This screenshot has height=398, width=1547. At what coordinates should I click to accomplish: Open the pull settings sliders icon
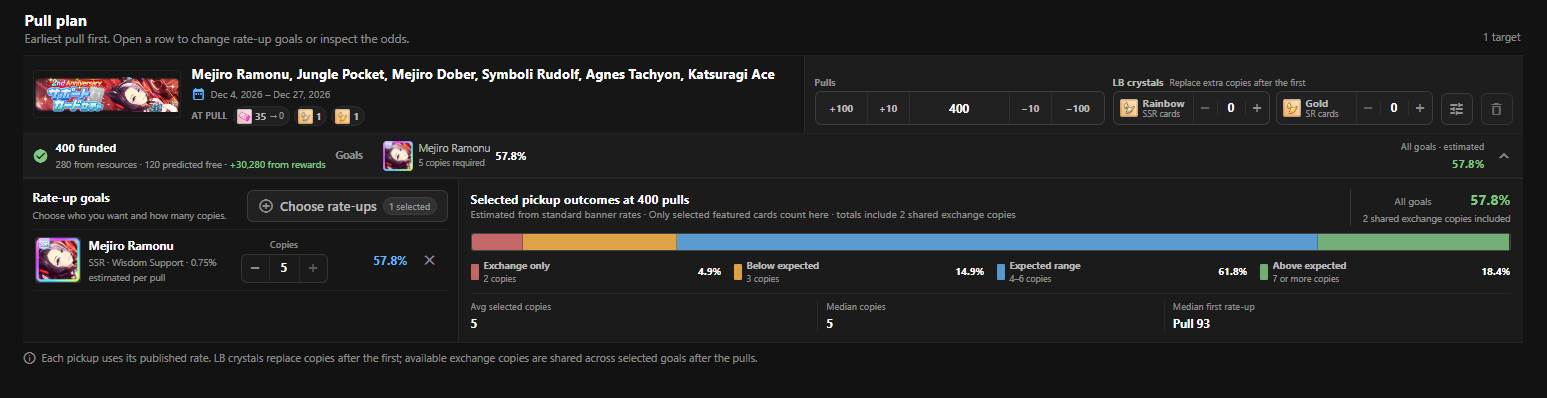click(1457, 108)
